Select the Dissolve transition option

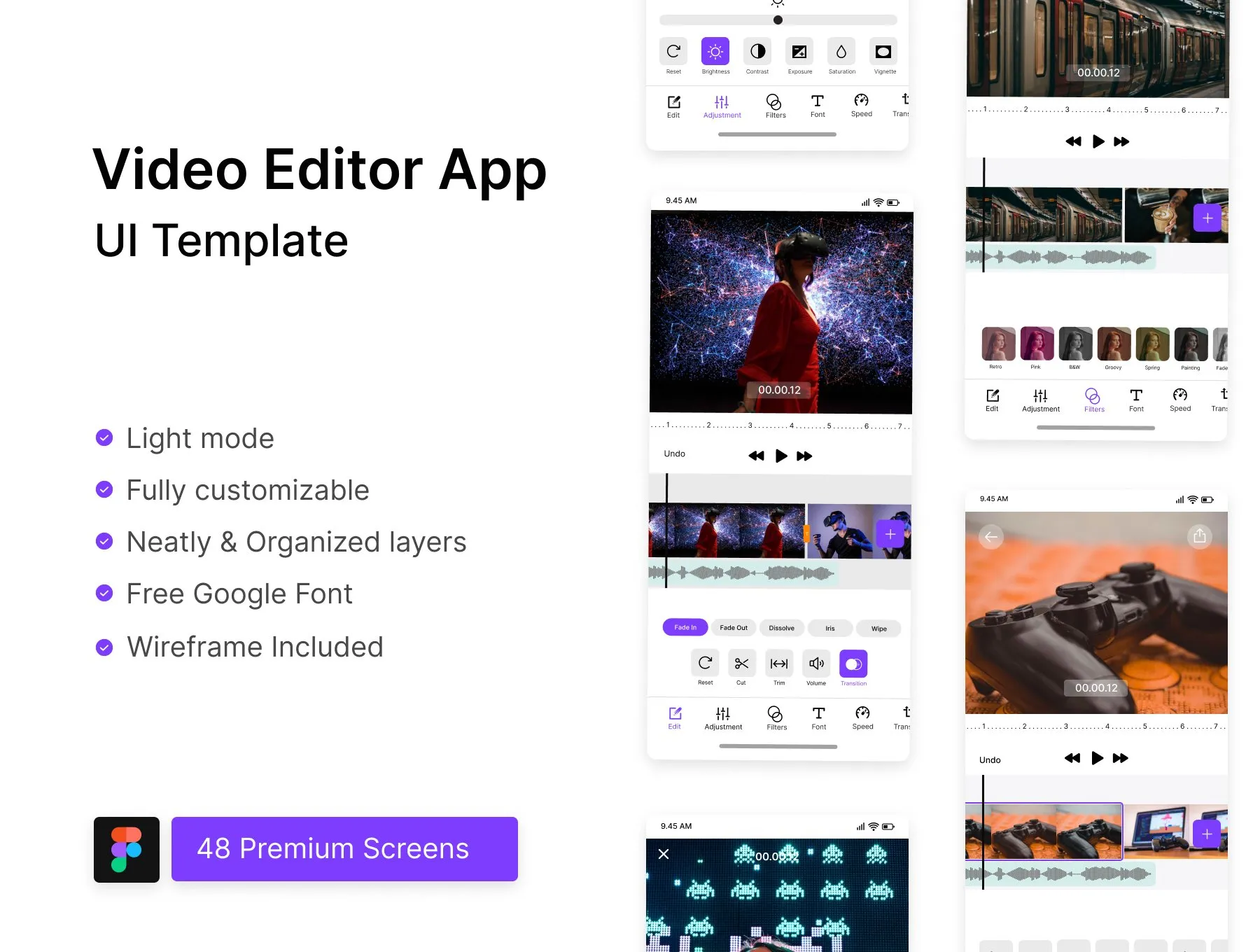pos(782,628)
